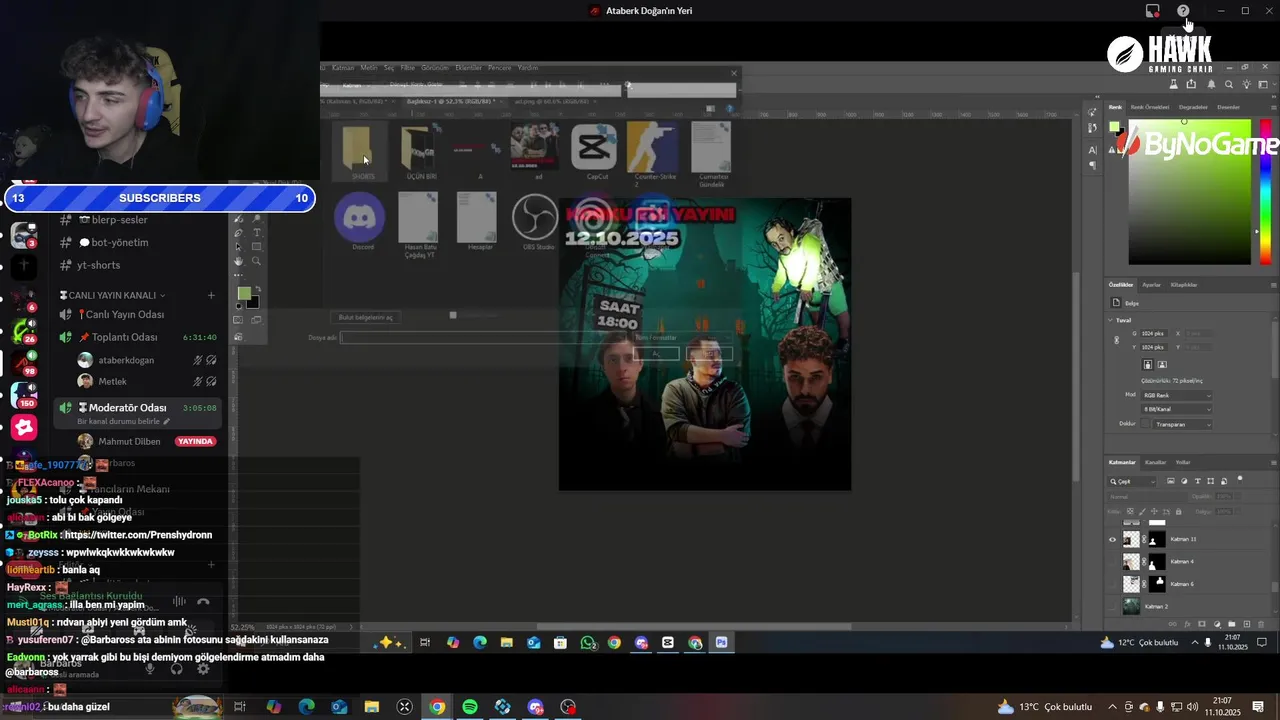Viewport: 1280px width, 720px height.
Task: Select the Rectangle shape tool
Action: 256,246
